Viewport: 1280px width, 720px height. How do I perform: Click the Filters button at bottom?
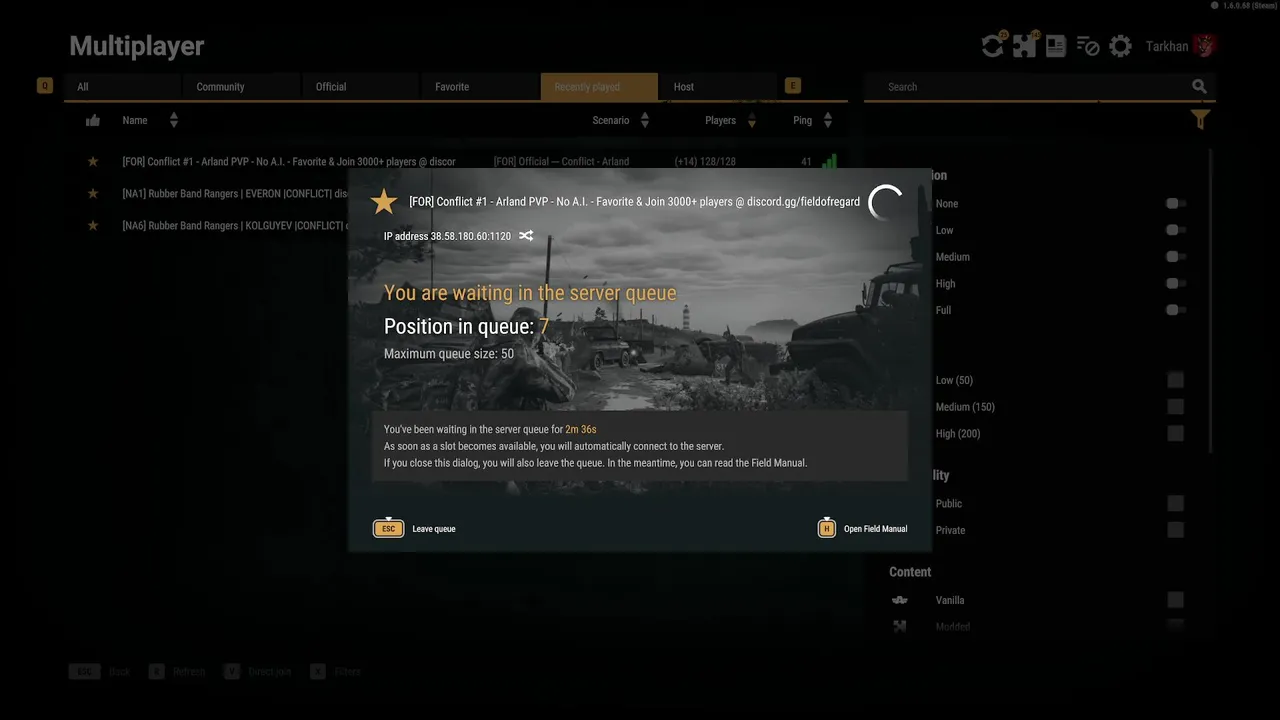[335, 671]
